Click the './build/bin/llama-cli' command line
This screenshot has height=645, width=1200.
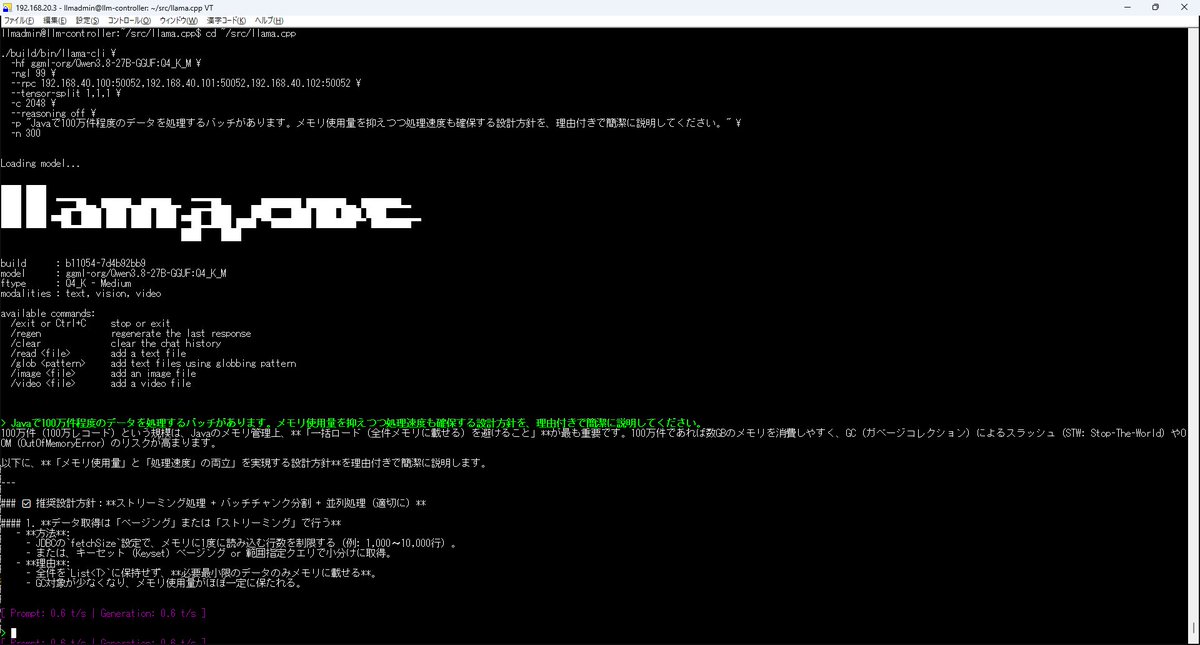59,53
